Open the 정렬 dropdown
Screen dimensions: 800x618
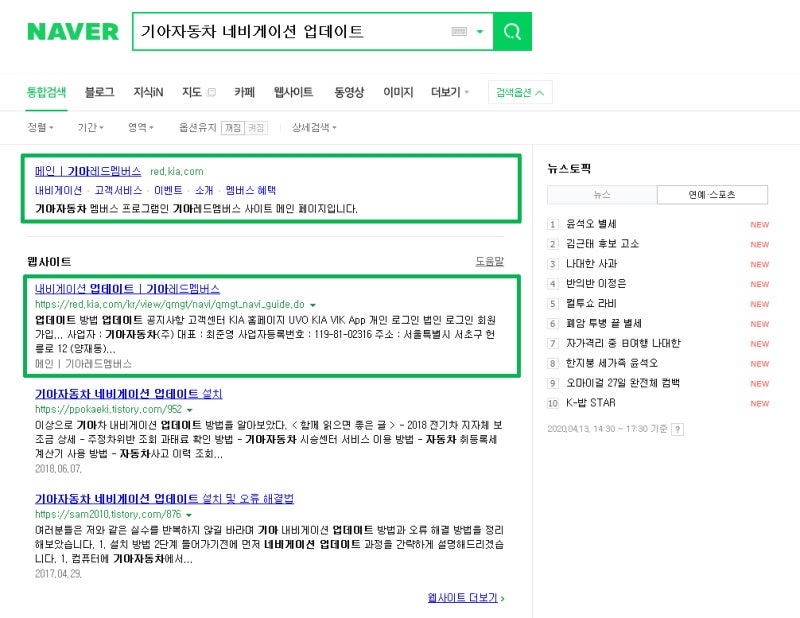click(x=40, y=128)
